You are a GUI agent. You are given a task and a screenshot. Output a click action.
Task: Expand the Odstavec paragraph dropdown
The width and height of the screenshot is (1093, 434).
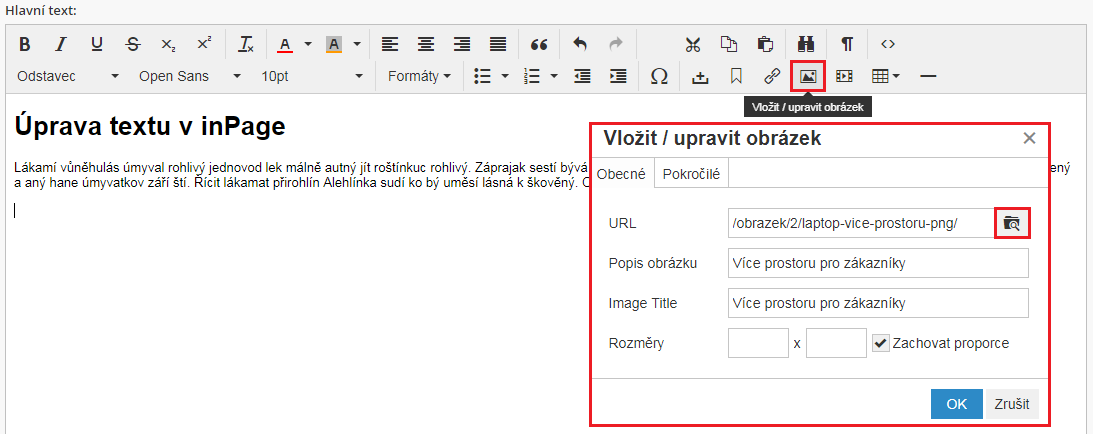68,76
